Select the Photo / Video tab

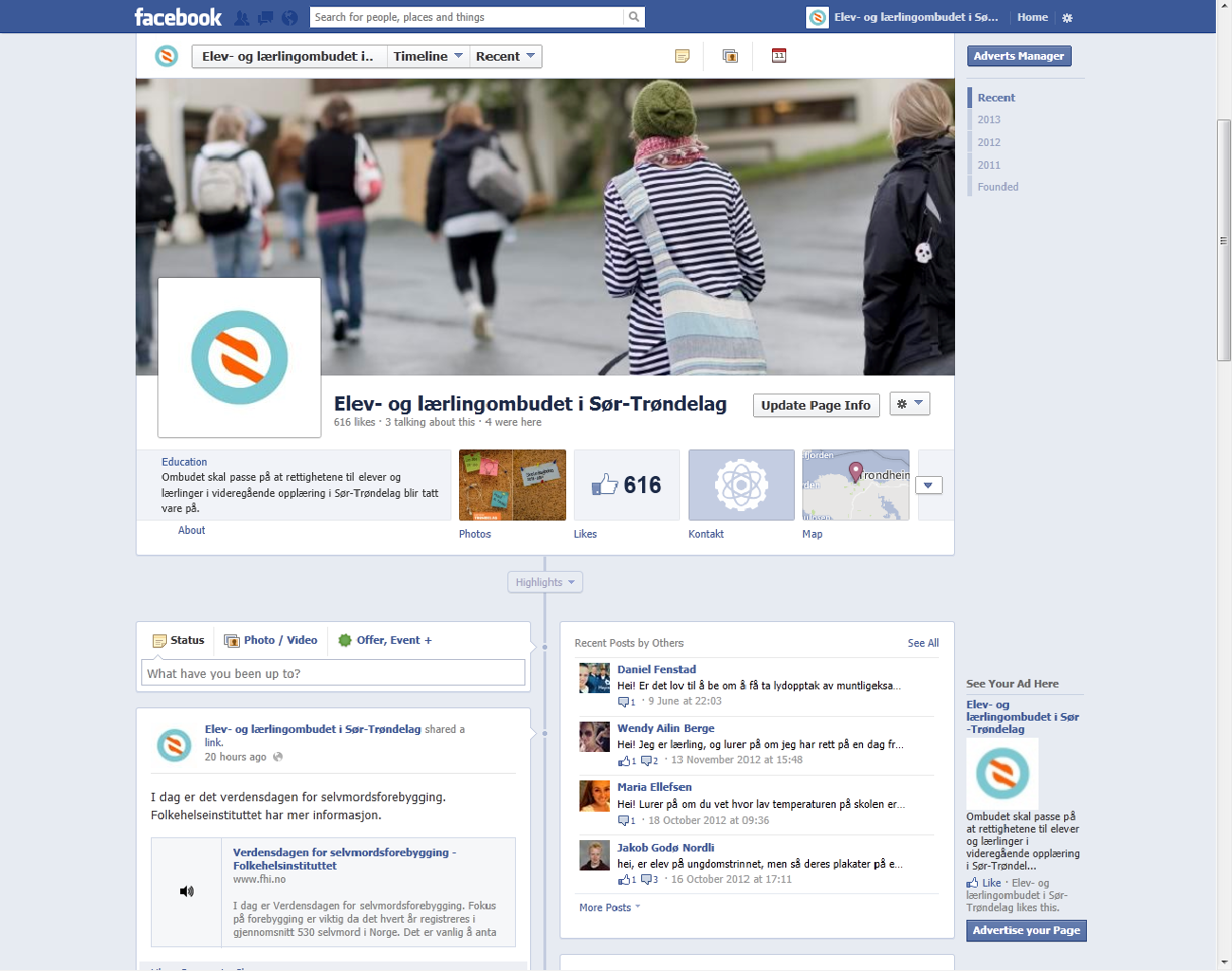coord(270,640)
